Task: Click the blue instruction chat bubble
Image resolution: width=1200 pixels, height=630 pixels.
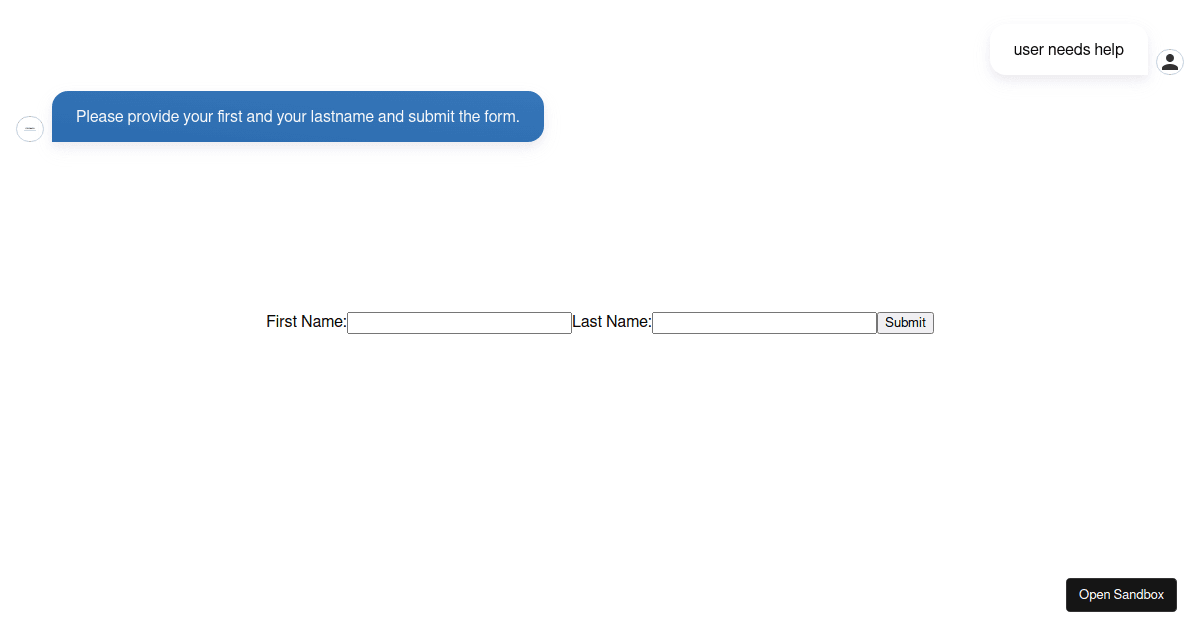Action: 297,116
